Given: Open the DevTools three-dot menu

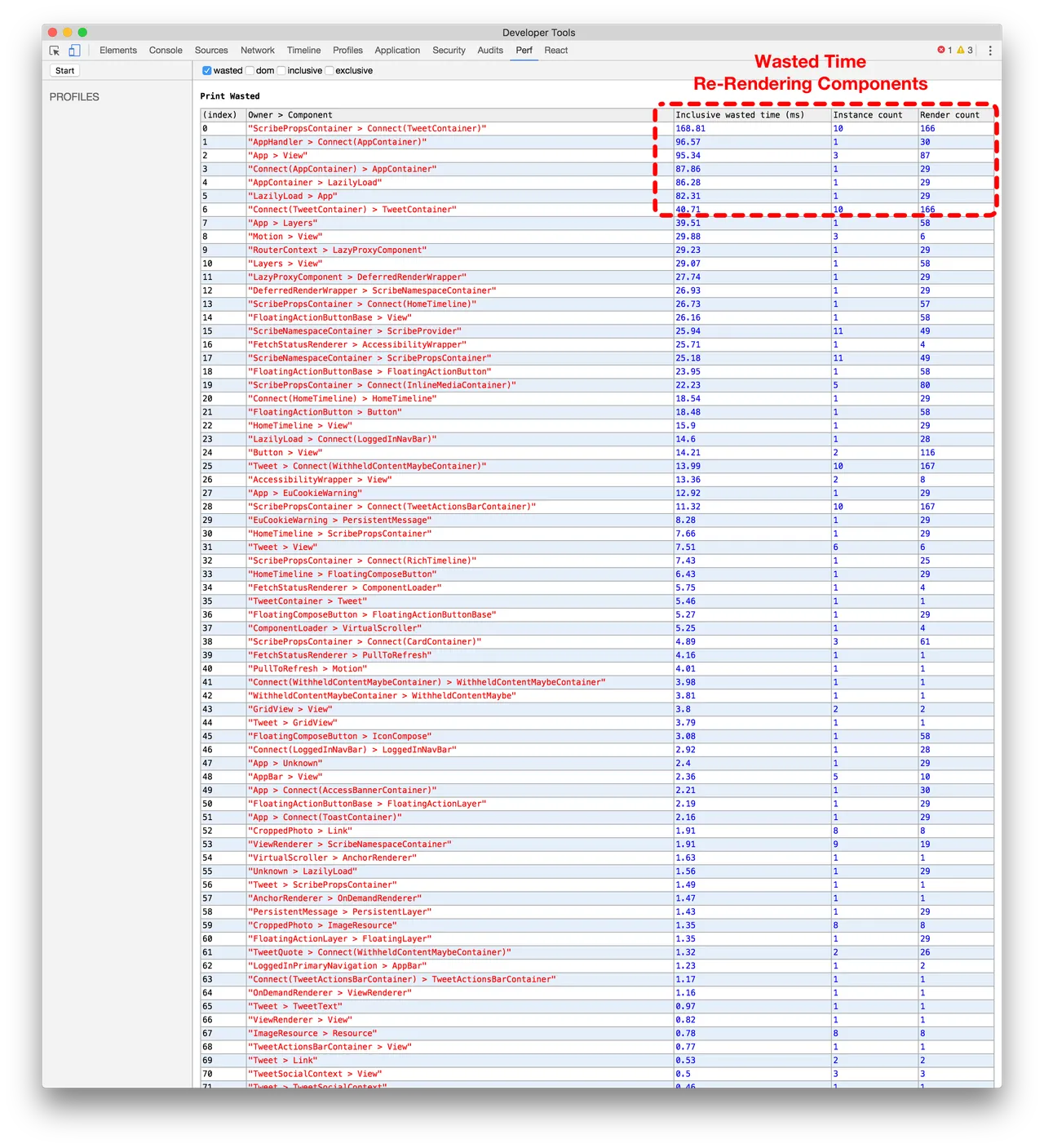Looking at the screenshot, I should (x=989, y=50).
